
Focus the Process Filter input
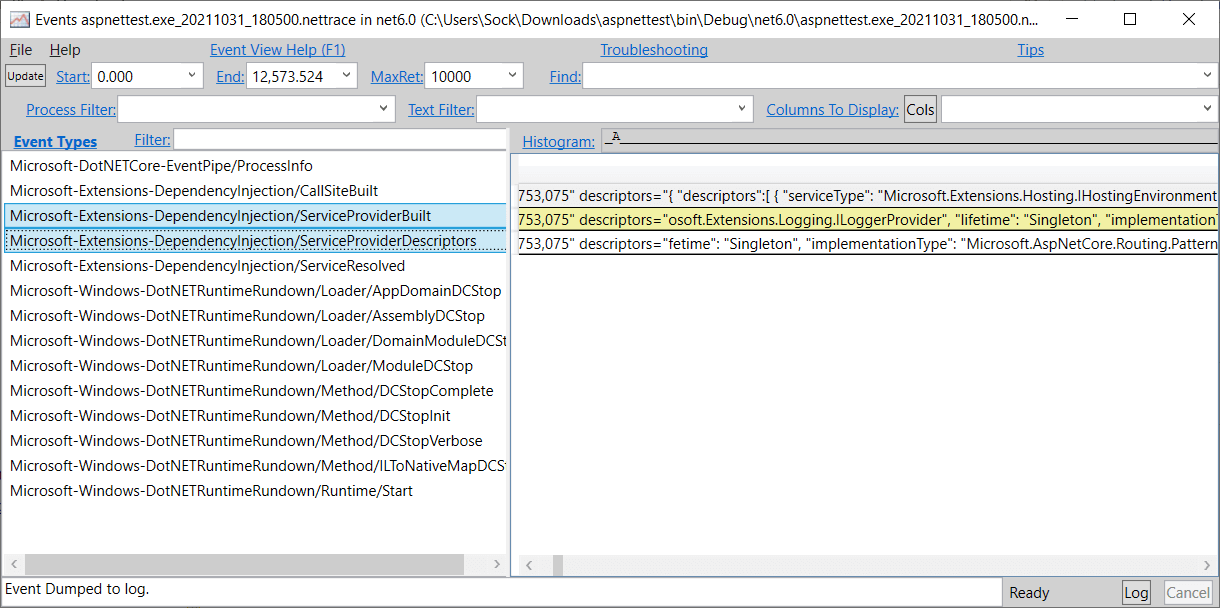[247, 110]
